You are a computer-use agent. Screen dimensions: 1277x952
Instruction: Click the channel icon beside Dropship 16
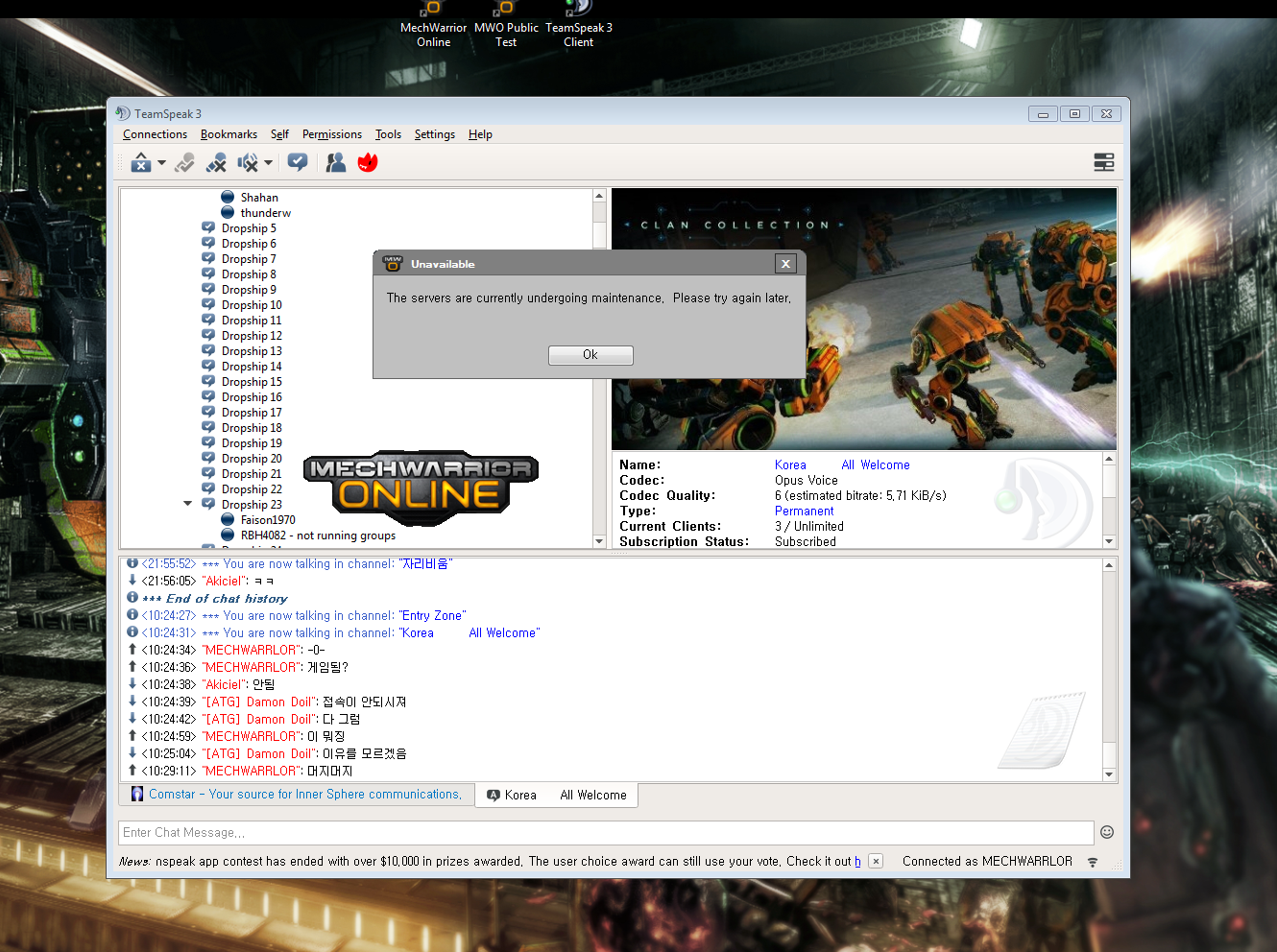[x=208, y=396]
